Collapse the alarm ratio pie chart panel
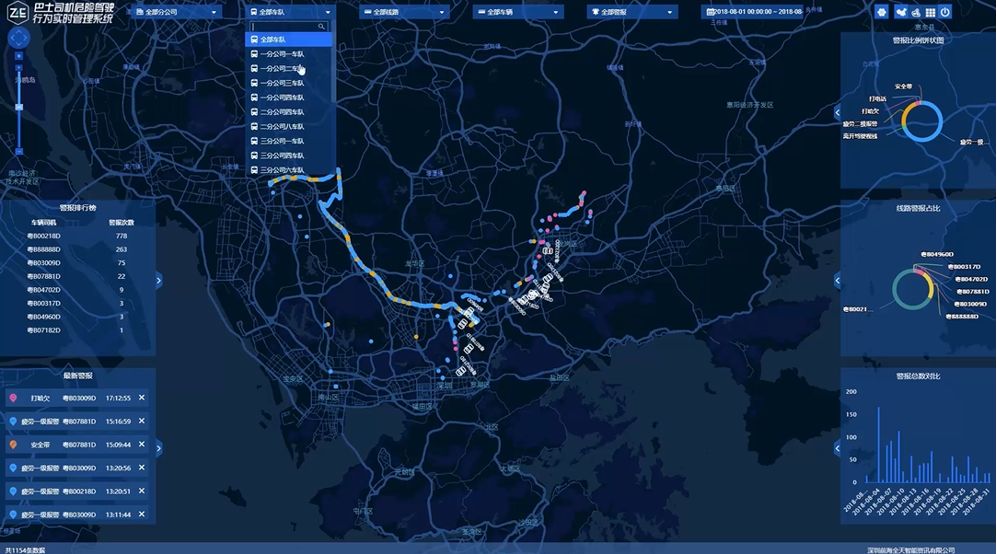The height and width of the screenshot is (554, 997). (x=837, y=113)
